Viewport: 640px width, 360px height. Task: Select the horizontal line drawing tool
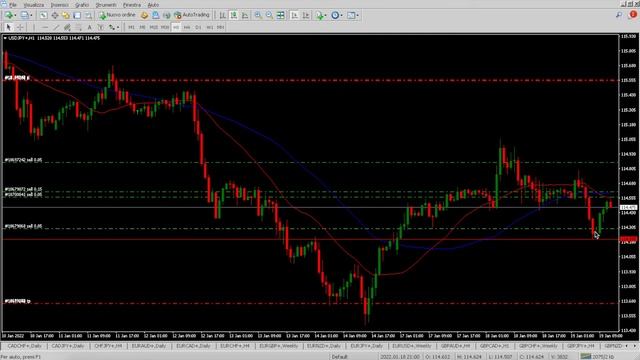tap(44, 27)
